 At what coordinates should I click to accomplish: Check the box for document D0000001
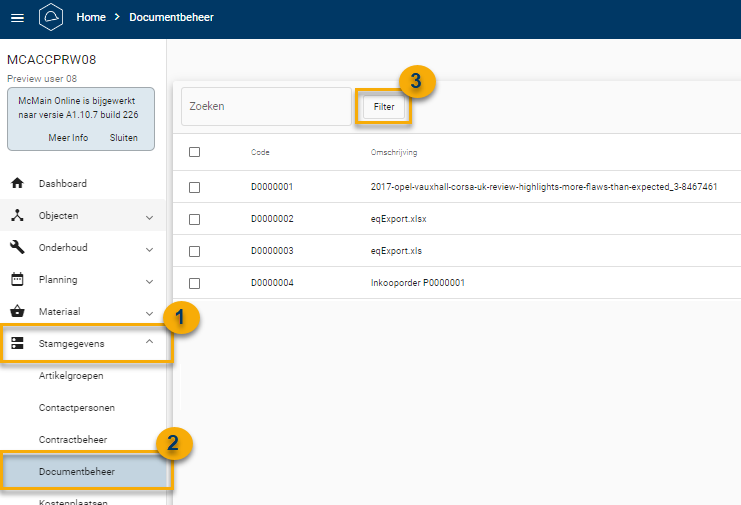coord(195,187)
